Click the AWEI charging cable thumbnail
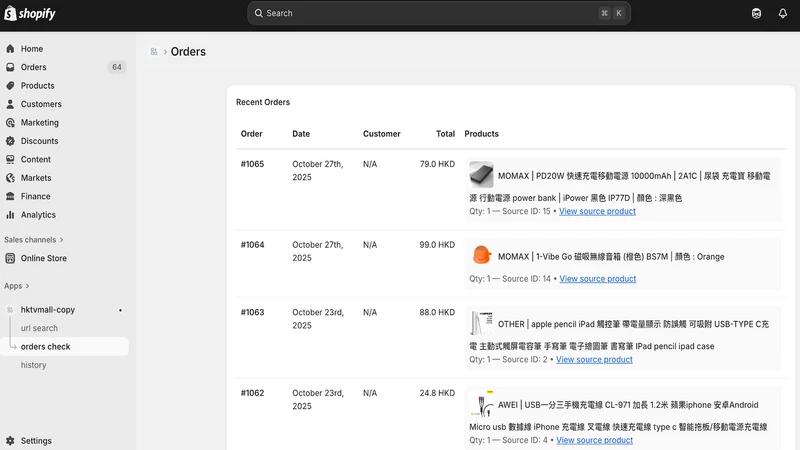This screenshot has height=450, width=800. coord(481,404)
